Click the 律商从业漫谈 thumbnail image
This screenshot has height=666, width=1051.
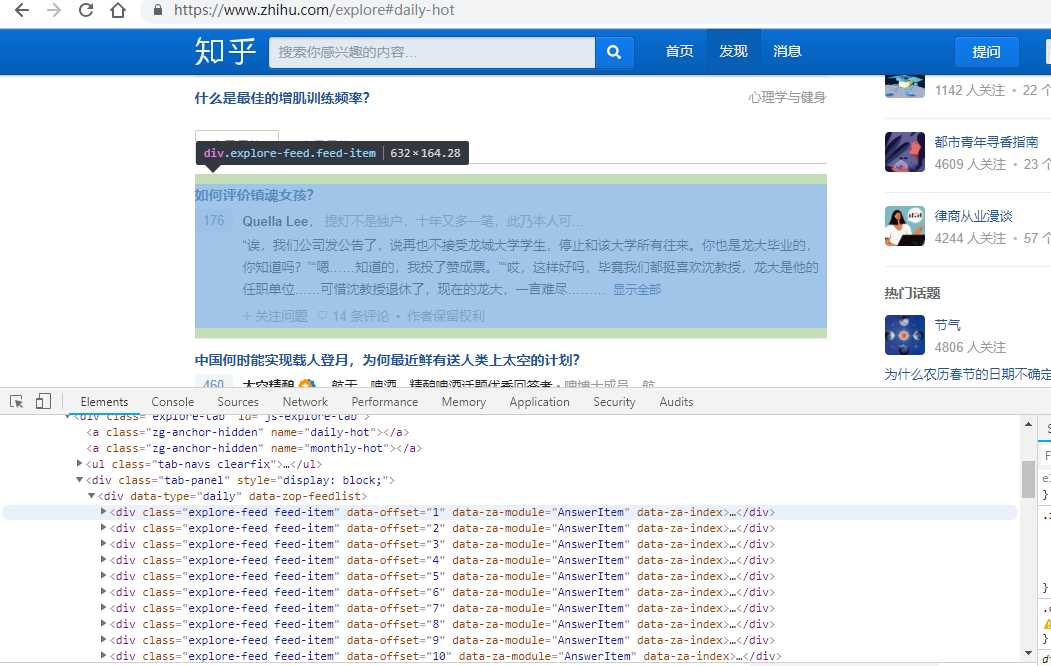coord(904,226)
